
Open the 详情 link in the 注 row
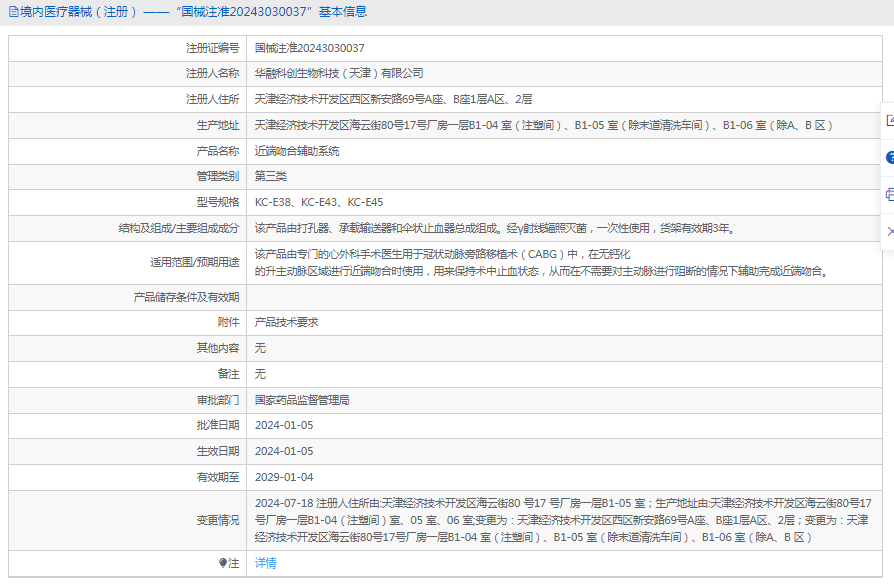pos(265,563)
